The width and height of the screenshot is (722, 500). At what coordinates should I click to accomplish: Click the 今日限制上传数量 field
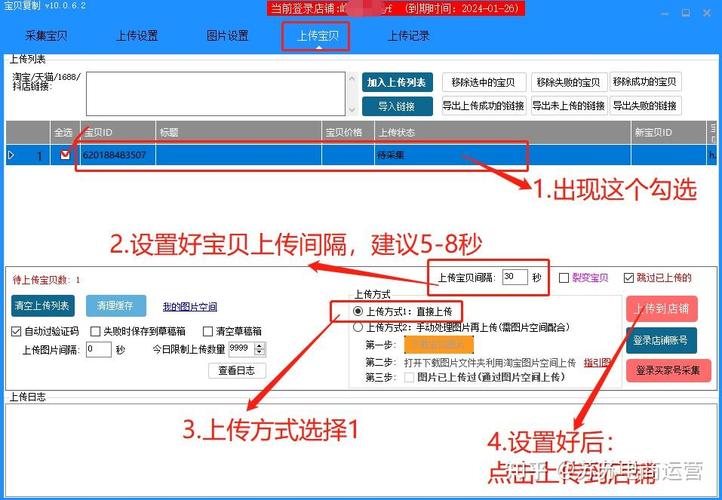[241, 349]
